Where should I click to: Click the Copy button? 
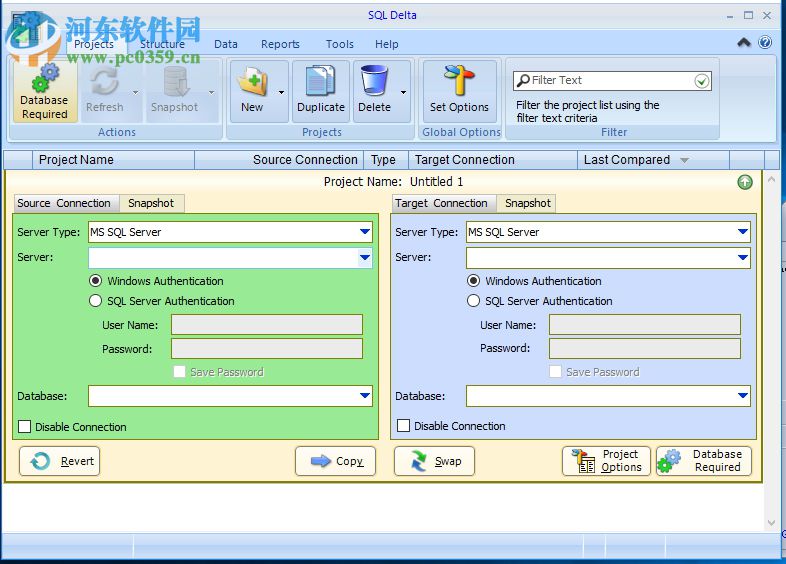[335, 461]
